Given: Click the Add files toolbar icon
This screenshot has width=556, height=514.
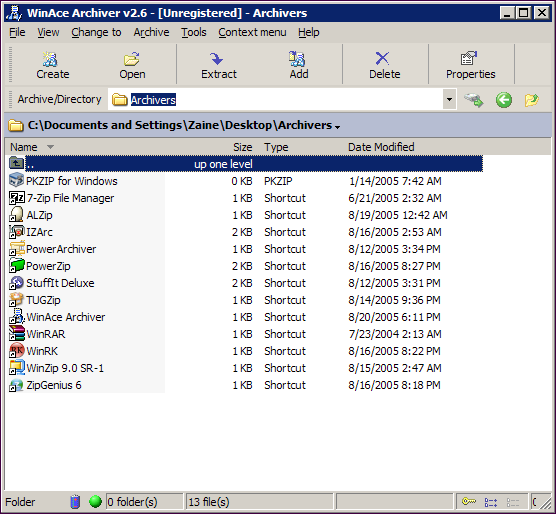Looking at the screenshot, I should click(x=297, y=59).
